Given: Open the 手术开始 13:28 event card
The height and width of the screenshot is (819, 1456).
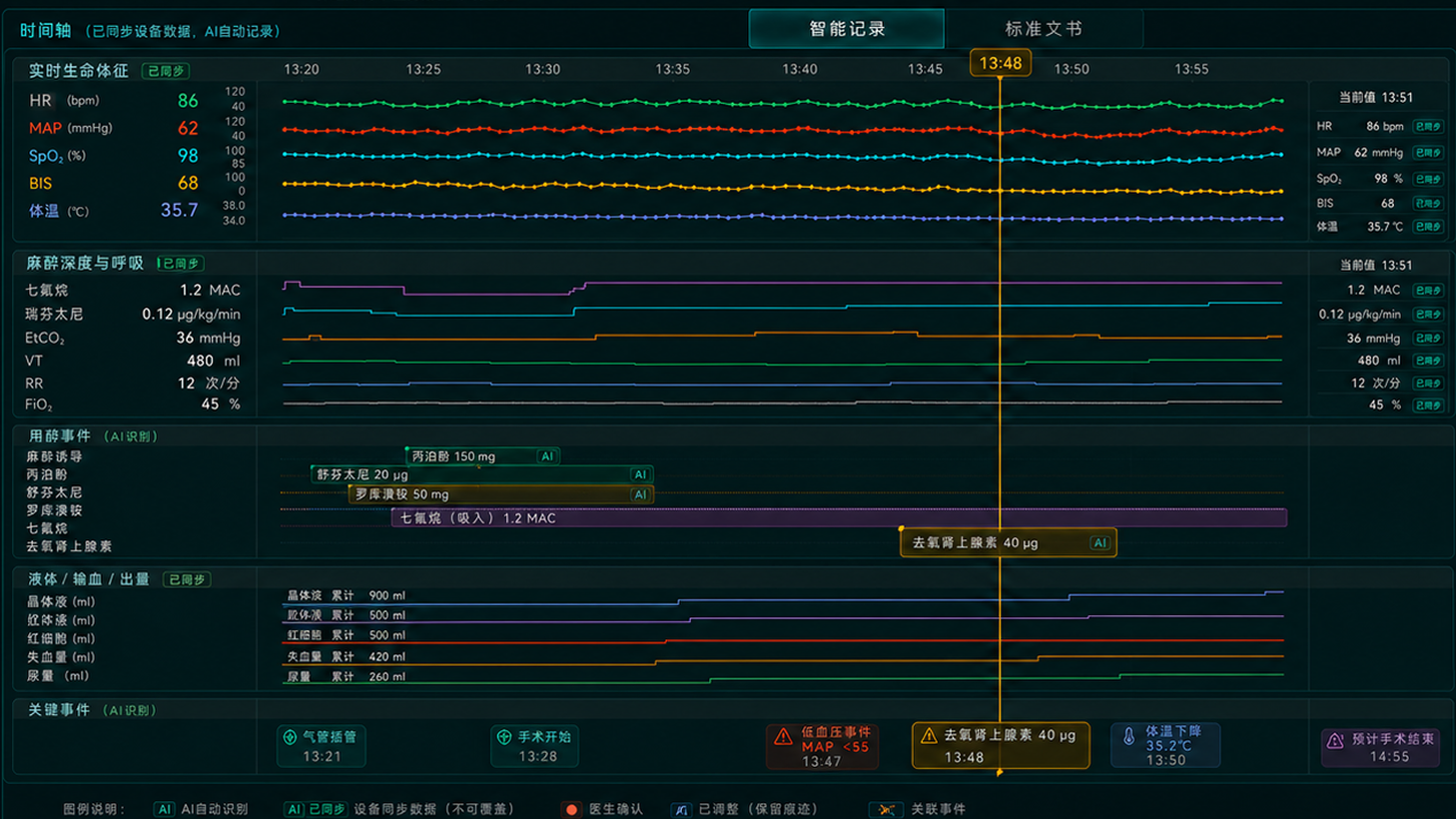Looking at the screenshot, I should pos(535,746).
